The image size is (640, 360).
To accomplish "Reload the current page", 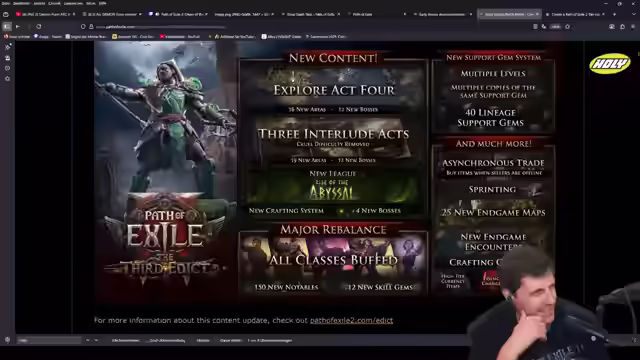I will click(x=39, y=27).
